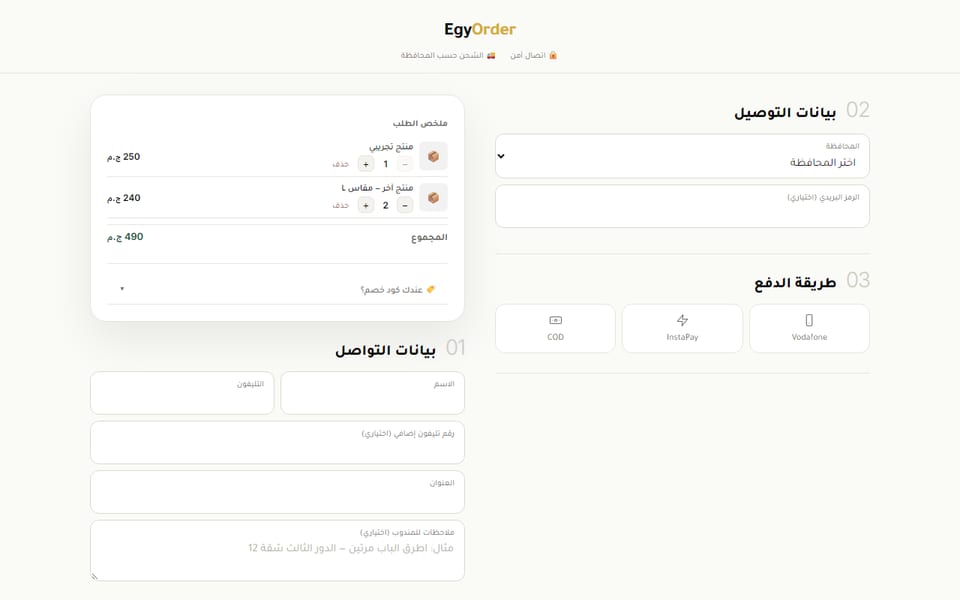Remove منتج آخر – مقاس L with its حذف link

[x=340, y=206]
